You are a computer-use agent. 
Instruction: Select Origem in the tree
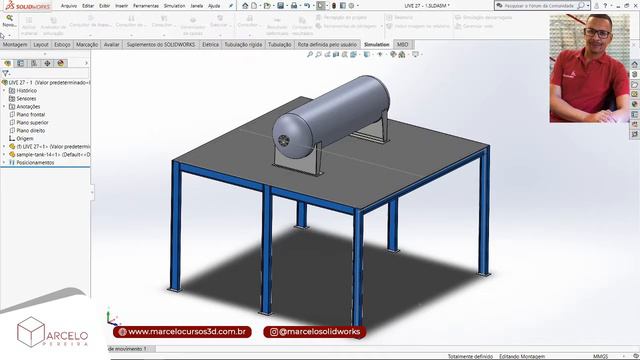tap(24, 138)
